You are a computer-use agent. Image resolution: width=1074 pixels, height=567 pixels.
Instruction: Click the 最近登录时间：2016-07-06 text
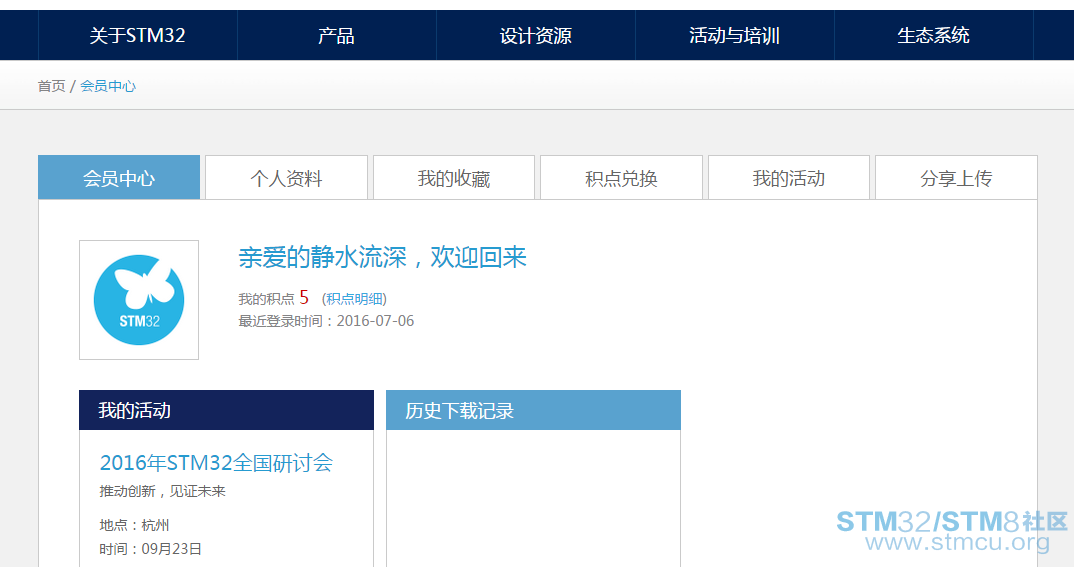point(326,320)
